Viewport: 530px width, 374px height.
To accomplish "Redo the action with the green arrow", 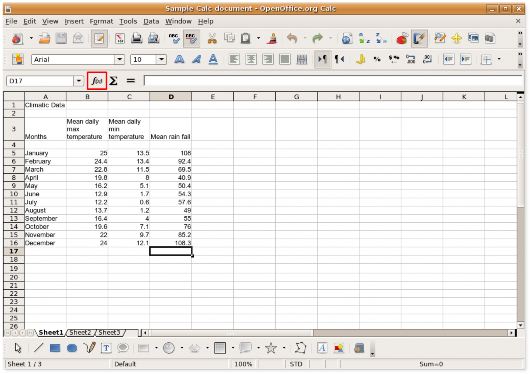I will click(x=317, y=38).
